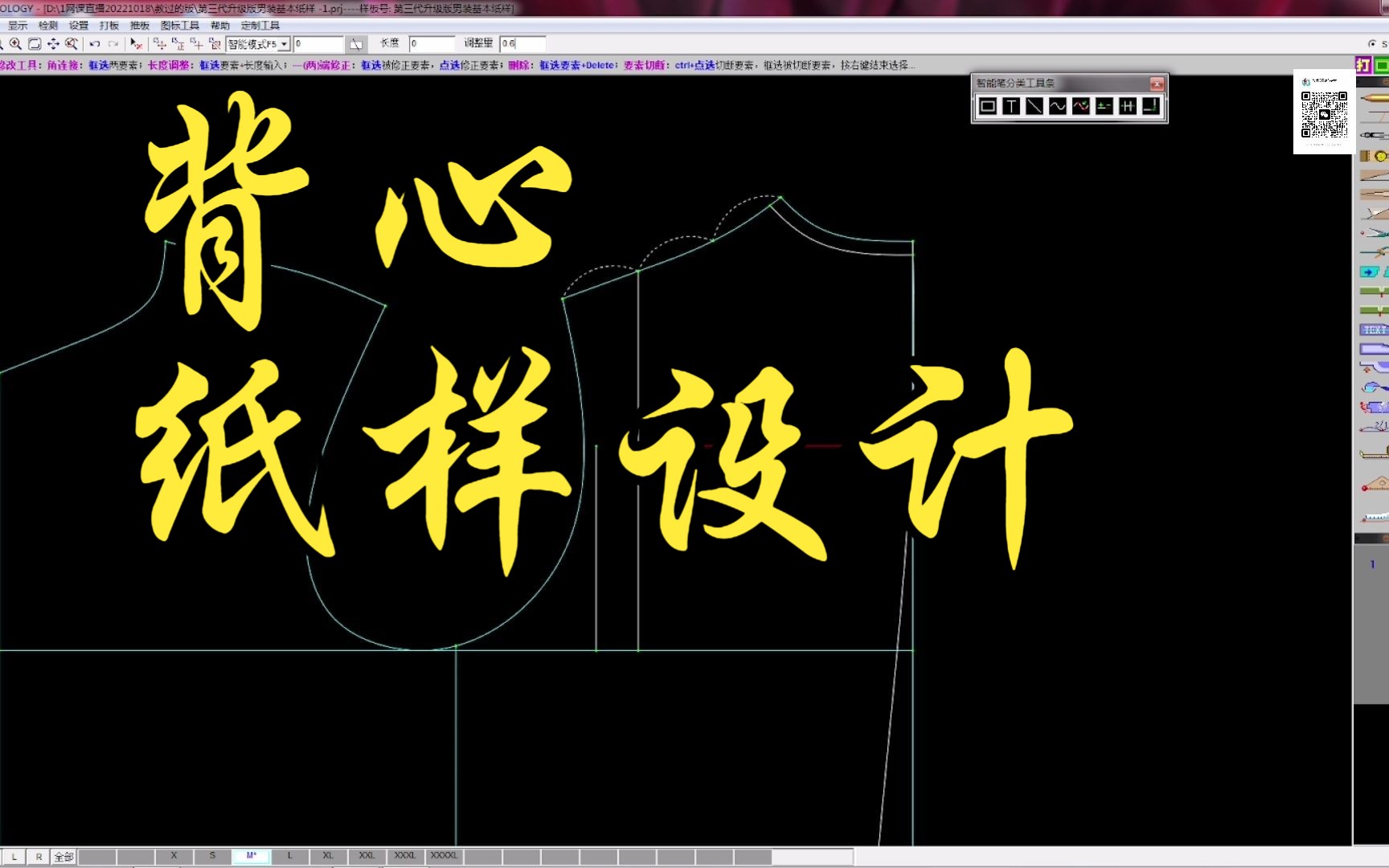Close the 智能笔分类工具条 floating toolbar
This screenshot has height=868, width=1389.
tap(1157, 84)
